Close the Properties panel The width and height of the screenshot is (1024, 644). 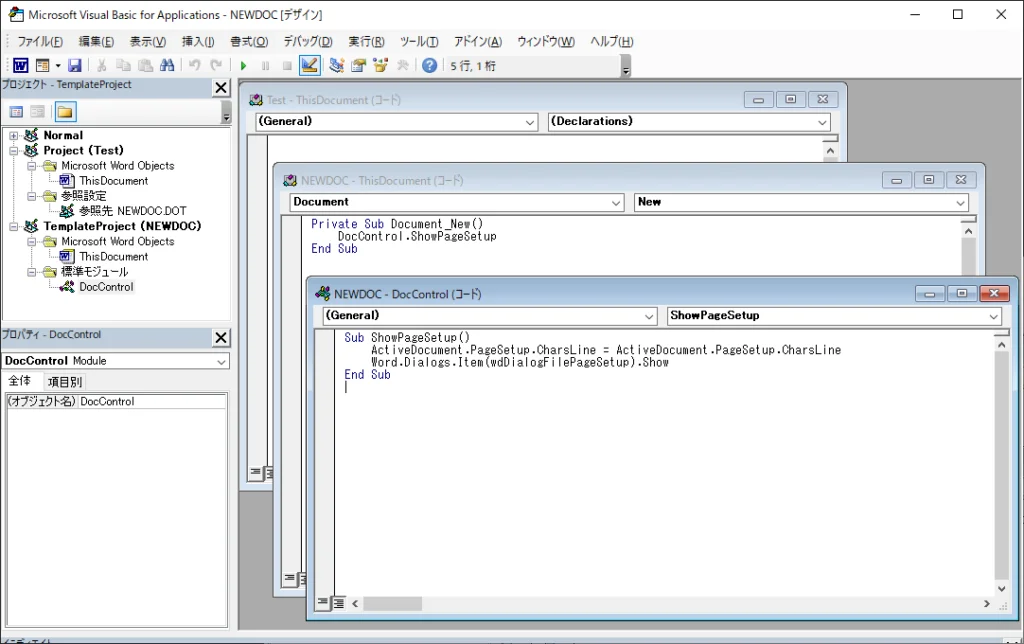click(x=221, y=337)
